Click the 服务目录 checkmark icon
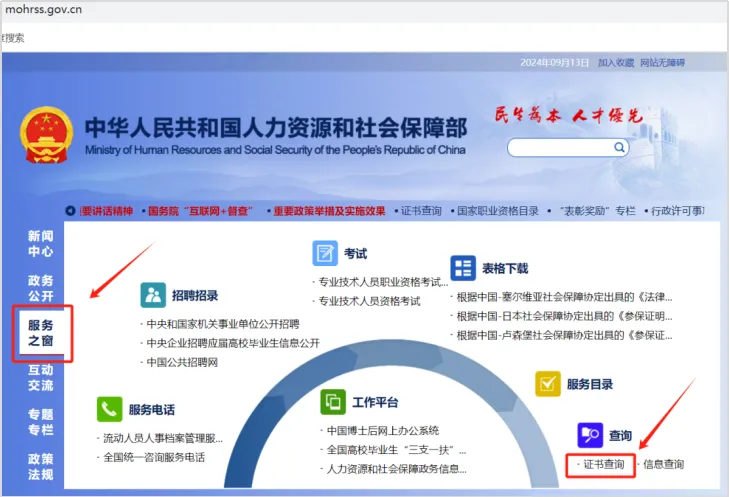This screenshot has width=729, height=497. [x=548, y=384]
